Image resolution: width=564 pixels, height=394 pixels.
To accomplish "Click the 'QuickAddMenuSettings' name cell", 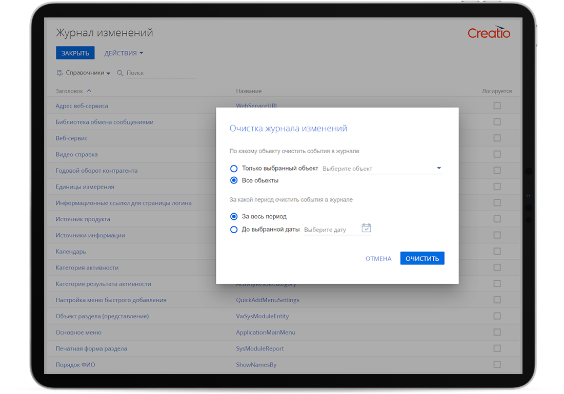I will pos(267,300).
